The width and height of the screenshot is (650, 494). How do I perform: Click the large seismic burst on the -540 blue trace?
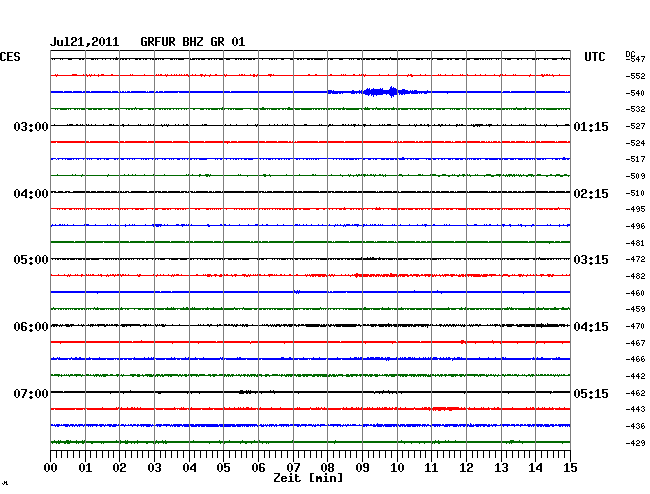(379, 92)
